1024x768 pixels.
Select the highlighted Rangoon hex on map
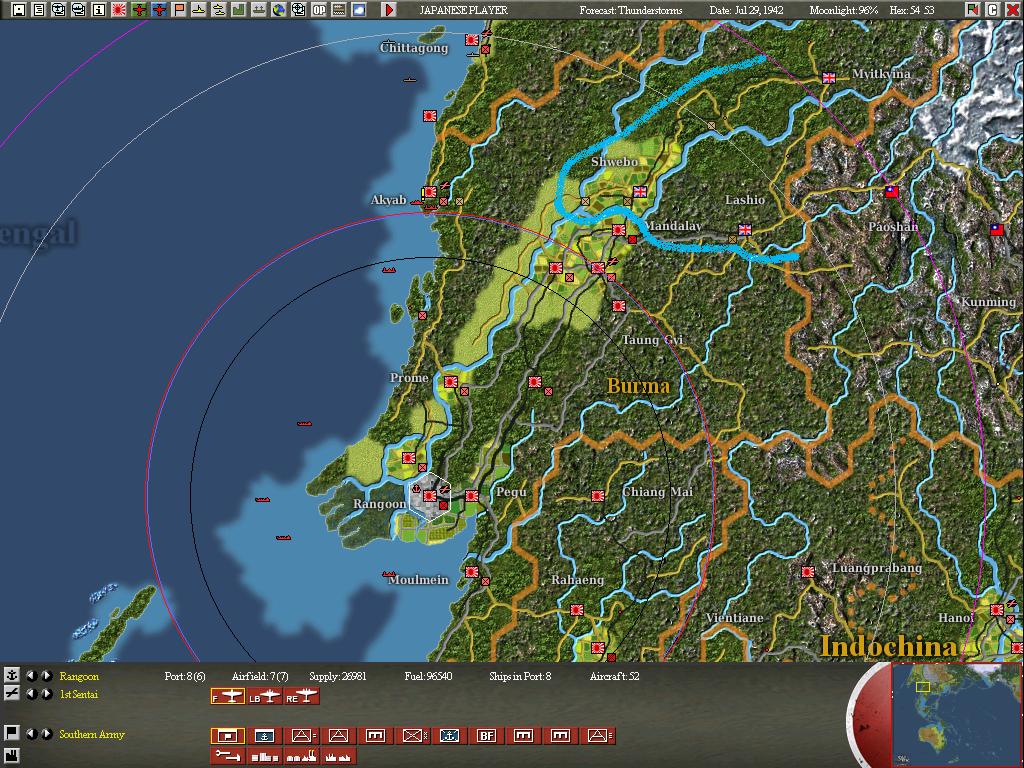coord(430,497)
